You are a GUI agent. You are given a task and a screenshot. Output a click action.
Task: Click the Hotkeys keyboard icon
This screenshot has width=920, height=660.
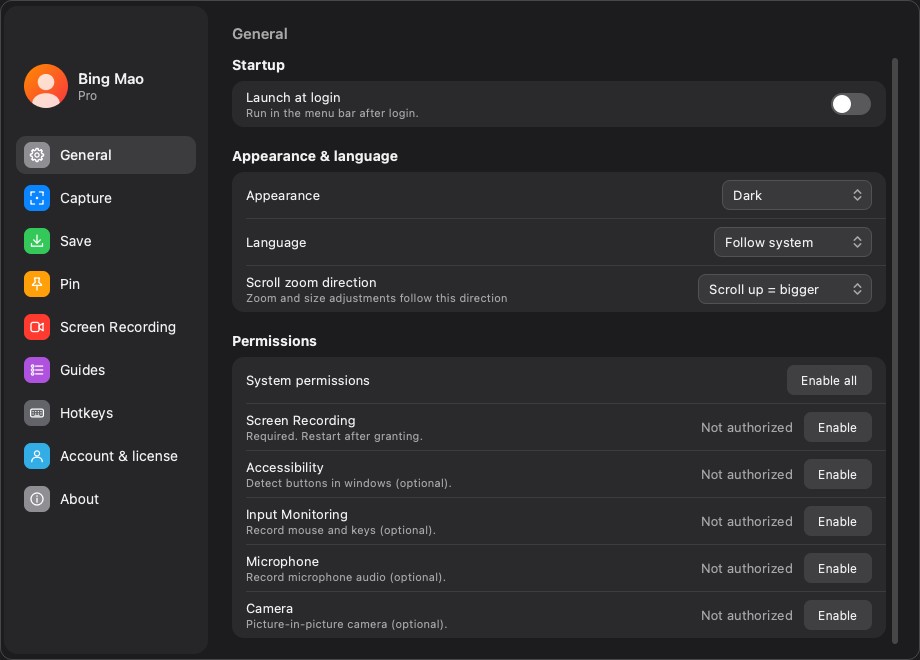coord(37,413)
